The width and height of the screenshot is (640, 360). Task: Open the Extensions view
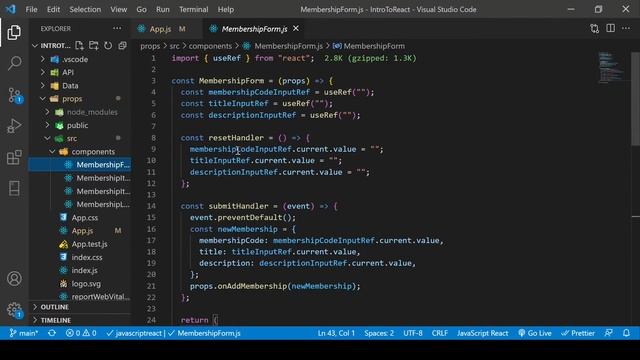point(14,157)
